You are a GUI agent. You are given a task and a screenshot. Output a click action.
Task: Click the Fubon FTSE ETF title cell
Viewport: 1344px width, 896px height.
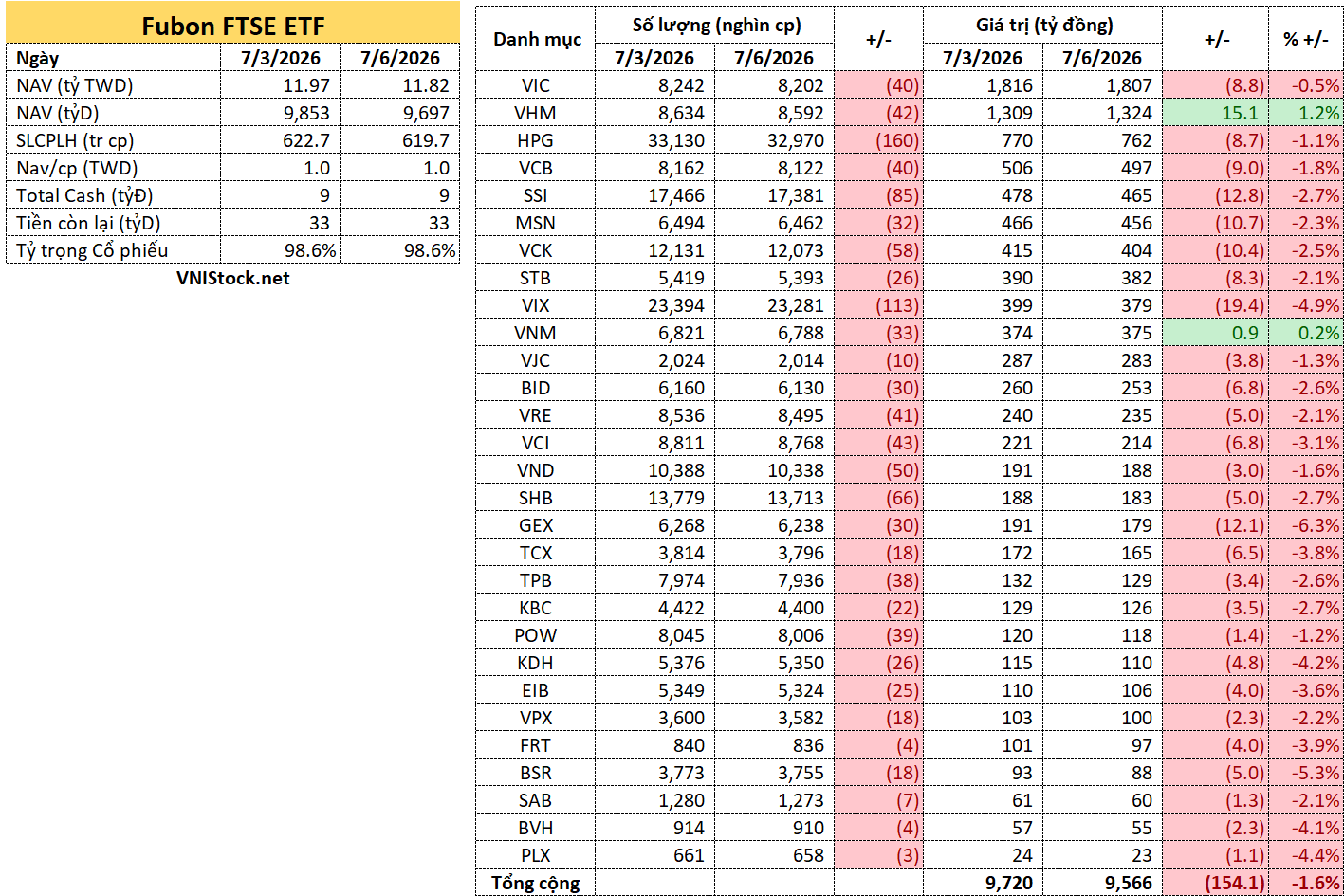click(232, 26)
